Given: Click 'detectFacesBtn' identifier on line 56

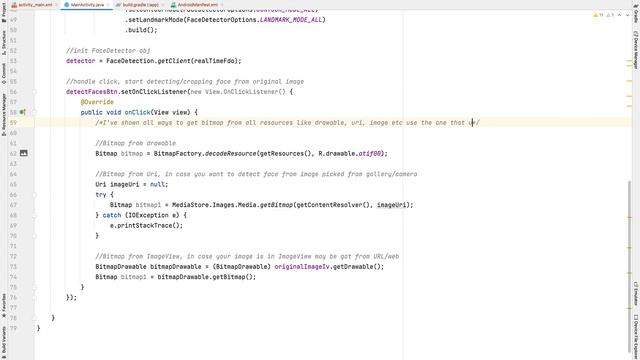Looking at the screenshot, I should (x=92, y=92).
